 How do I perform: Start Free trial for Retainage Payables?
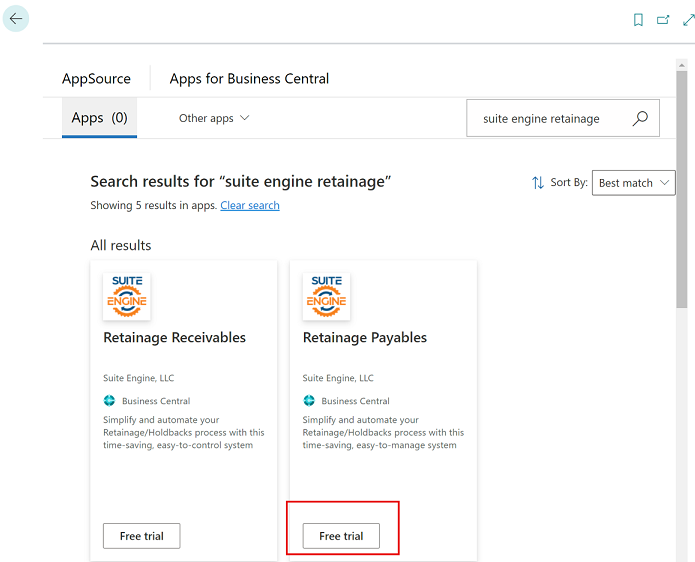point(341,536)
